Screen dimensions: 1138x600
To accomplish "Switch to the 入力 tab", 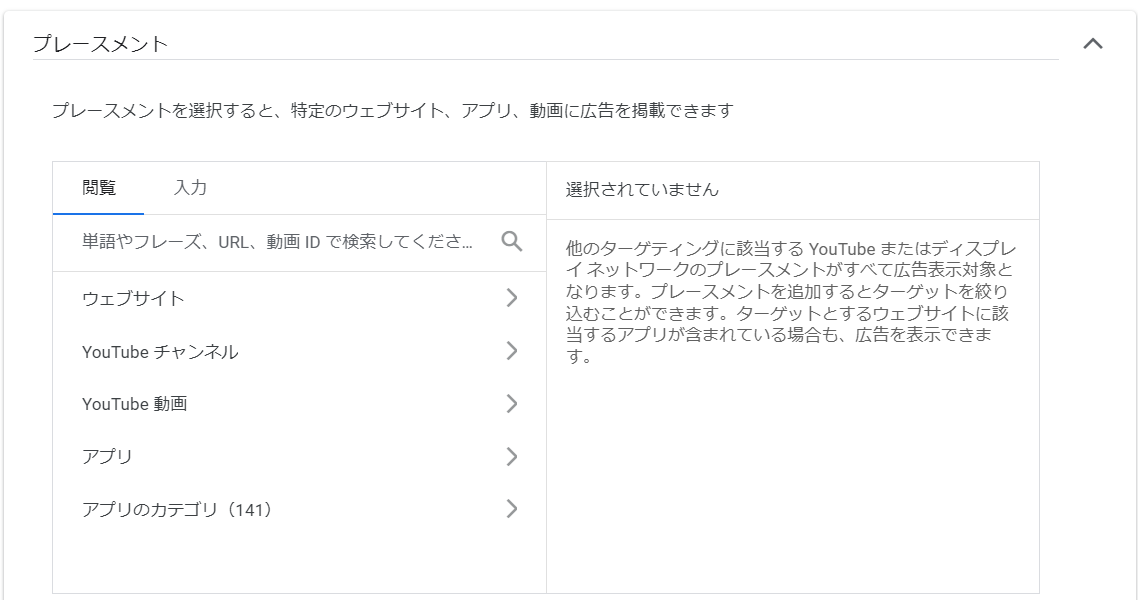I will (190, 188).
